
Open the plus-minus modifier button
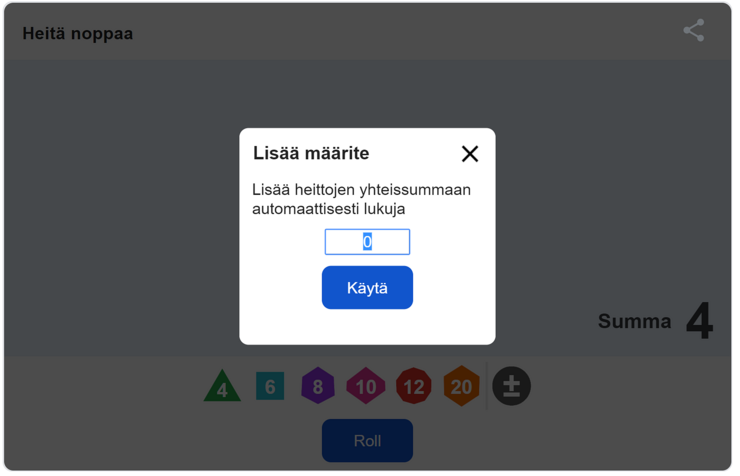coord(512,386)
